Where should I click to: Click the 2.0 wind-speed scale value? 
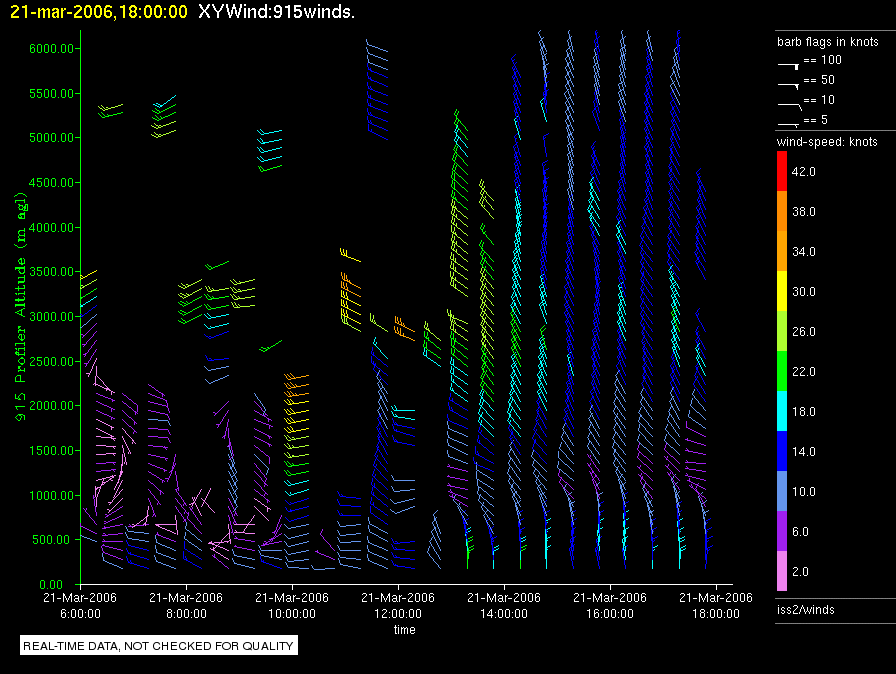click(800, 571)
